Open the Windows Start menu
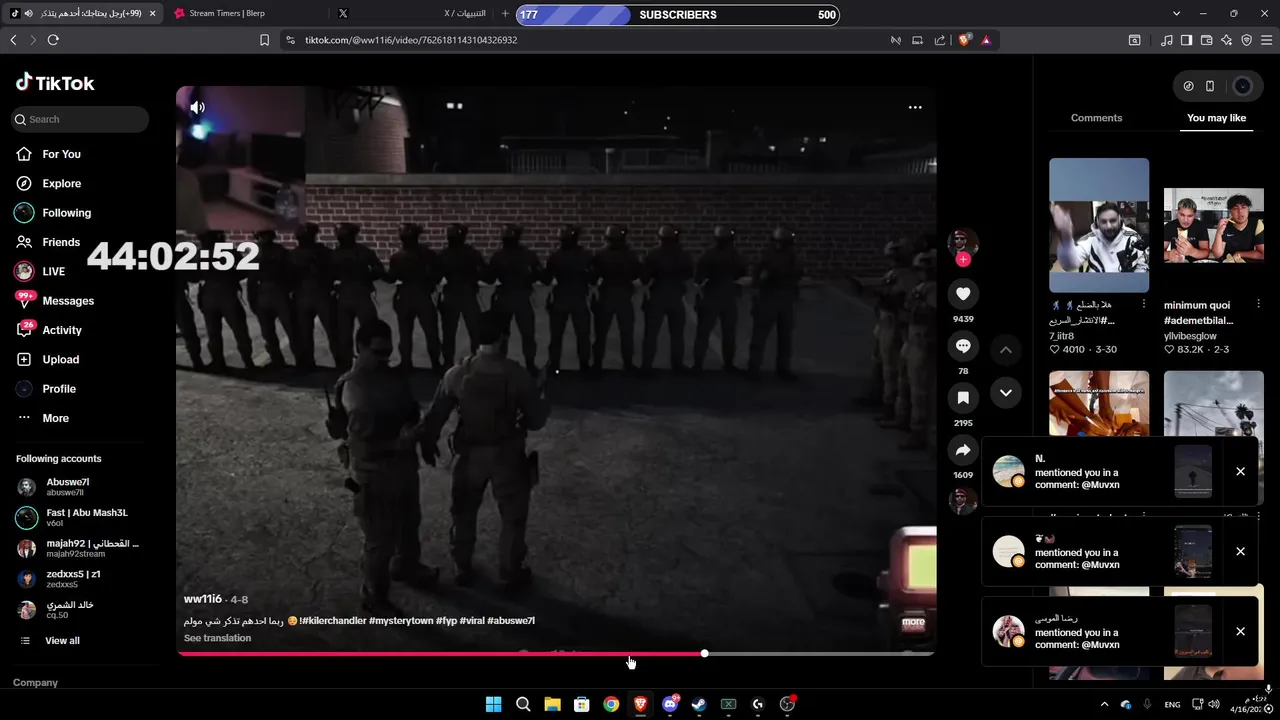 493,704
